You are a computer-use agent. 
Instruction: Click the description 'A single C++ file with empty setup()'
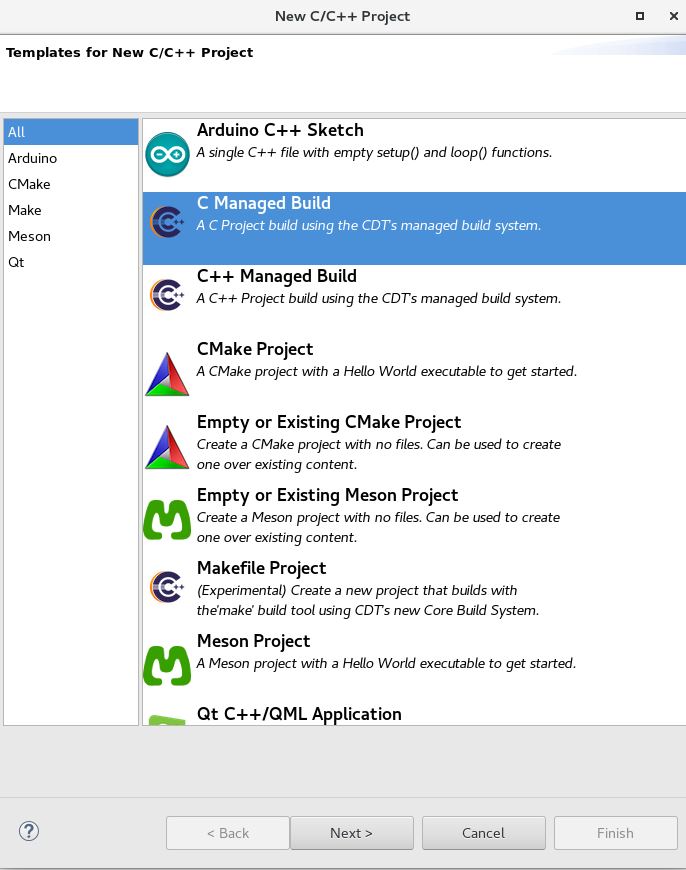pos(375,153)
